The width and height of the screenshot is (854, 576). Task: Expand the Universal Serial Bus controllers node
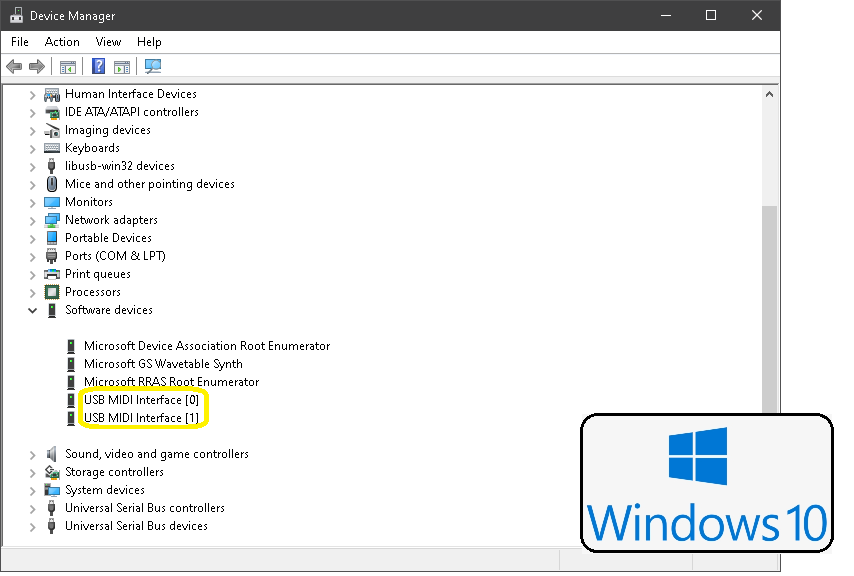coord(33,508)
